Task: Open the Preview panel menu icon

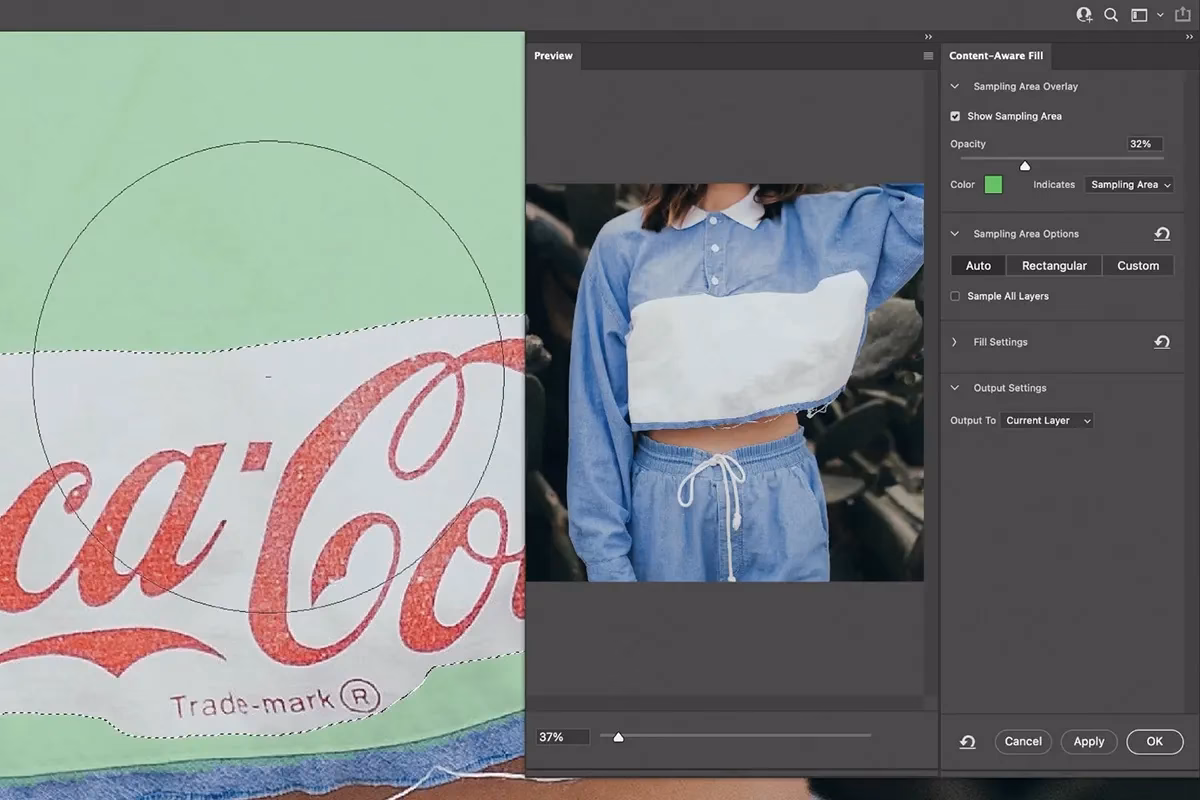Action: click(928, 56)
